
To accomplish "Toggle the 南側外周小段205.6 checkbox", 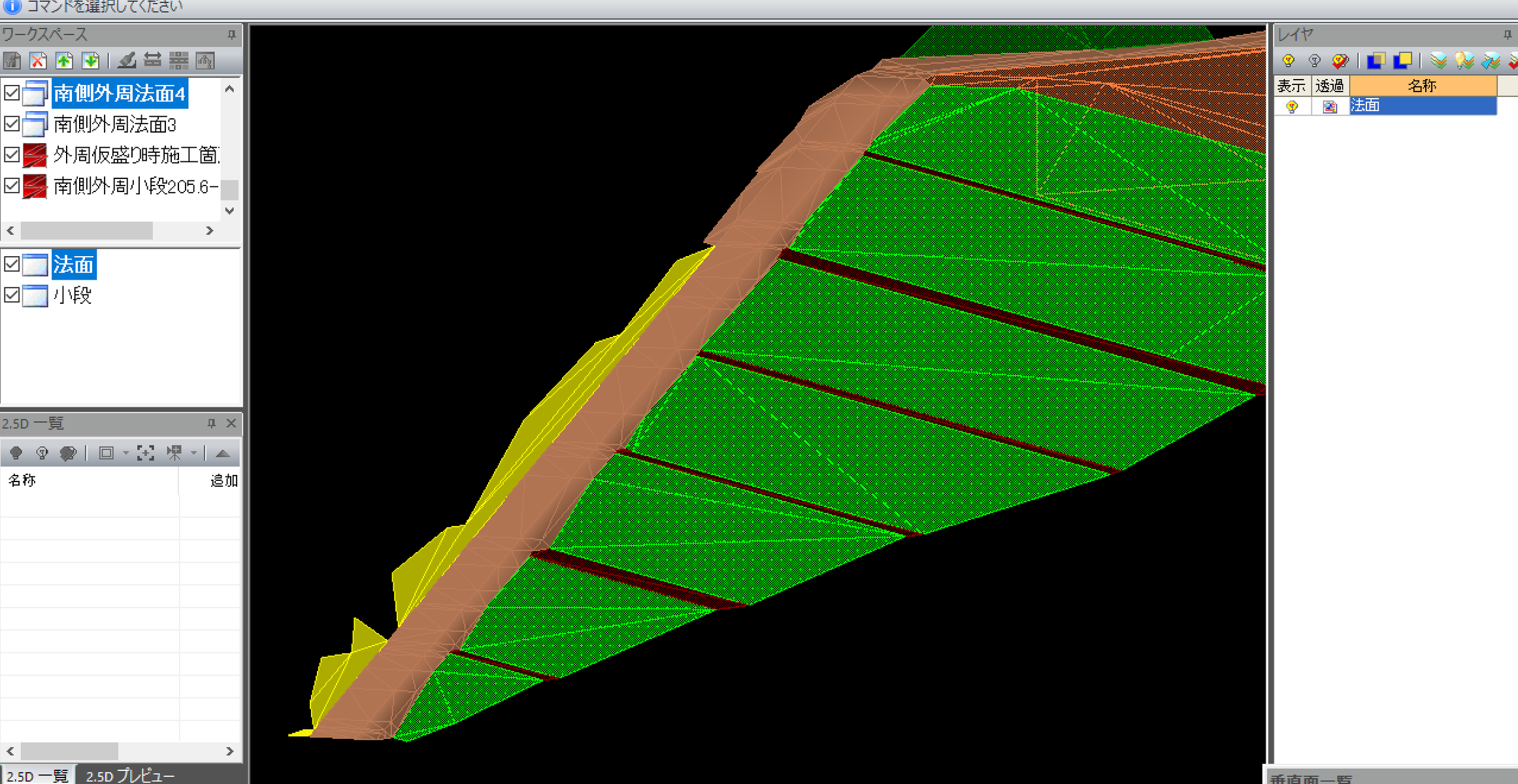I will [x=12, y=186].
